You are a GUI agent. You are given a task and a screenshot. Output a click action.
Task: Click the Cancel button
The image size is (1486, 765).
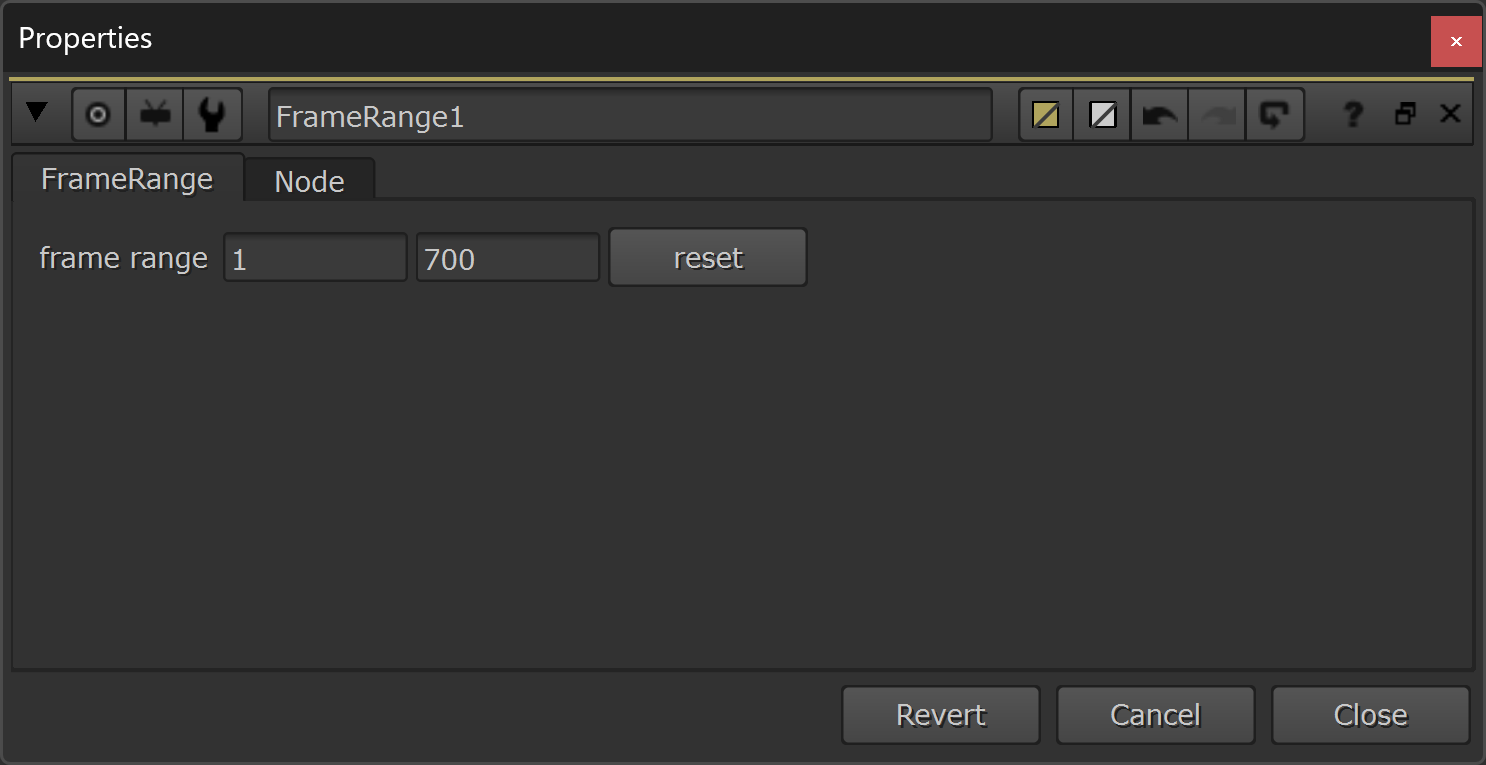[x=1156, y=715]
